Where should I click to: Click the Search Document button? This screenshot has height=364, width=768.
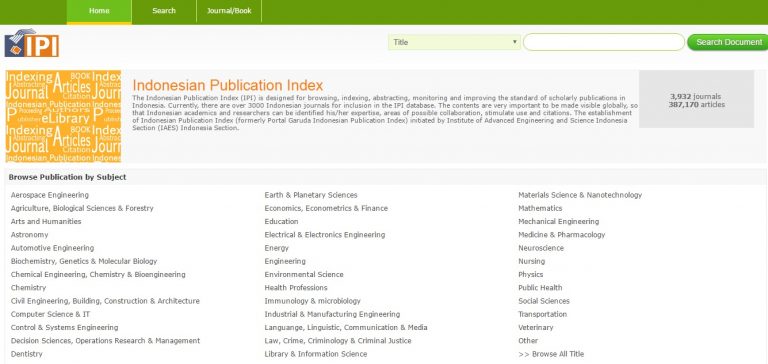[728, 42]
